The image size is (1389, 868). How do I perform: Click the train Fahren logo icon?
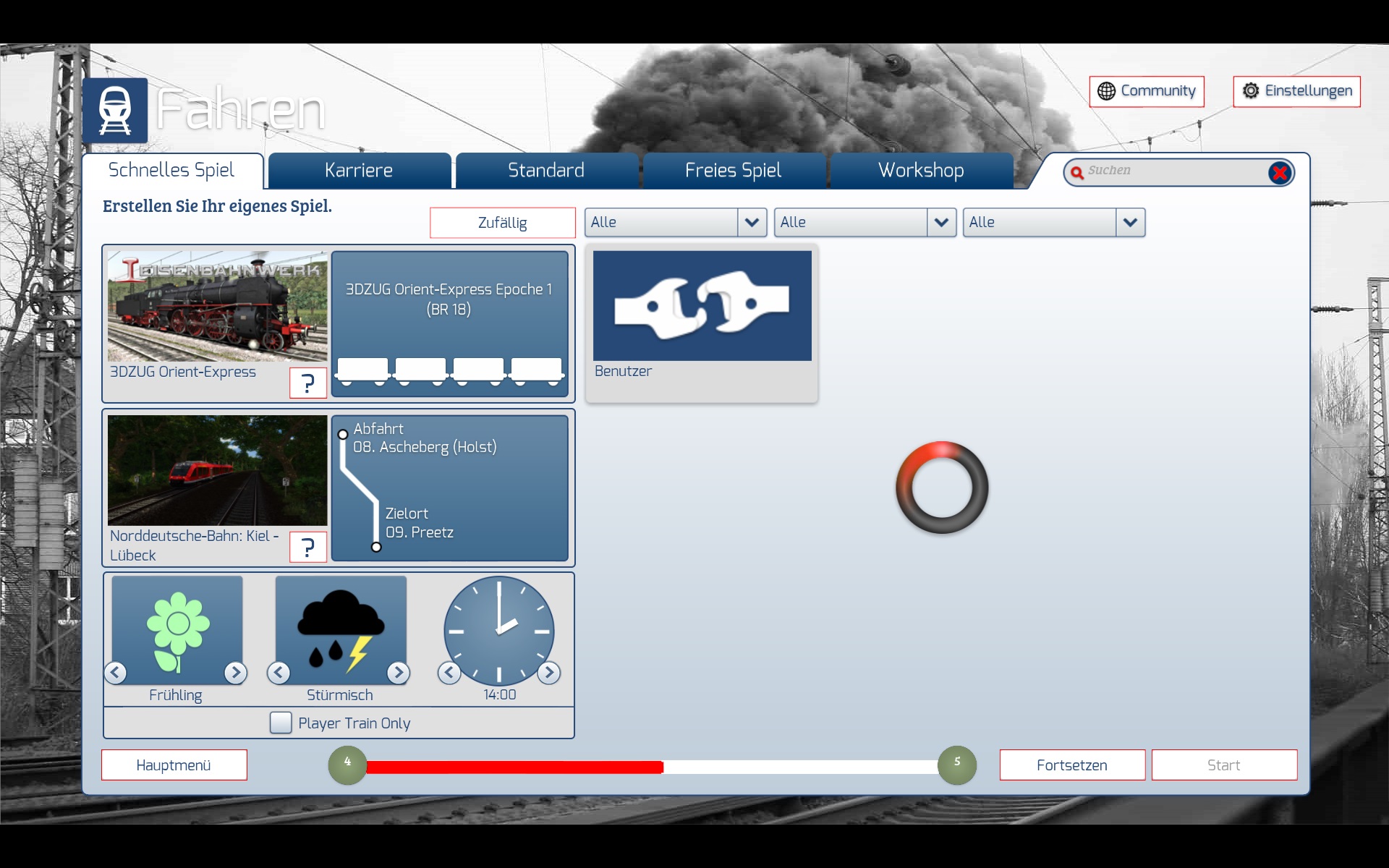click(x=115, y=111)
